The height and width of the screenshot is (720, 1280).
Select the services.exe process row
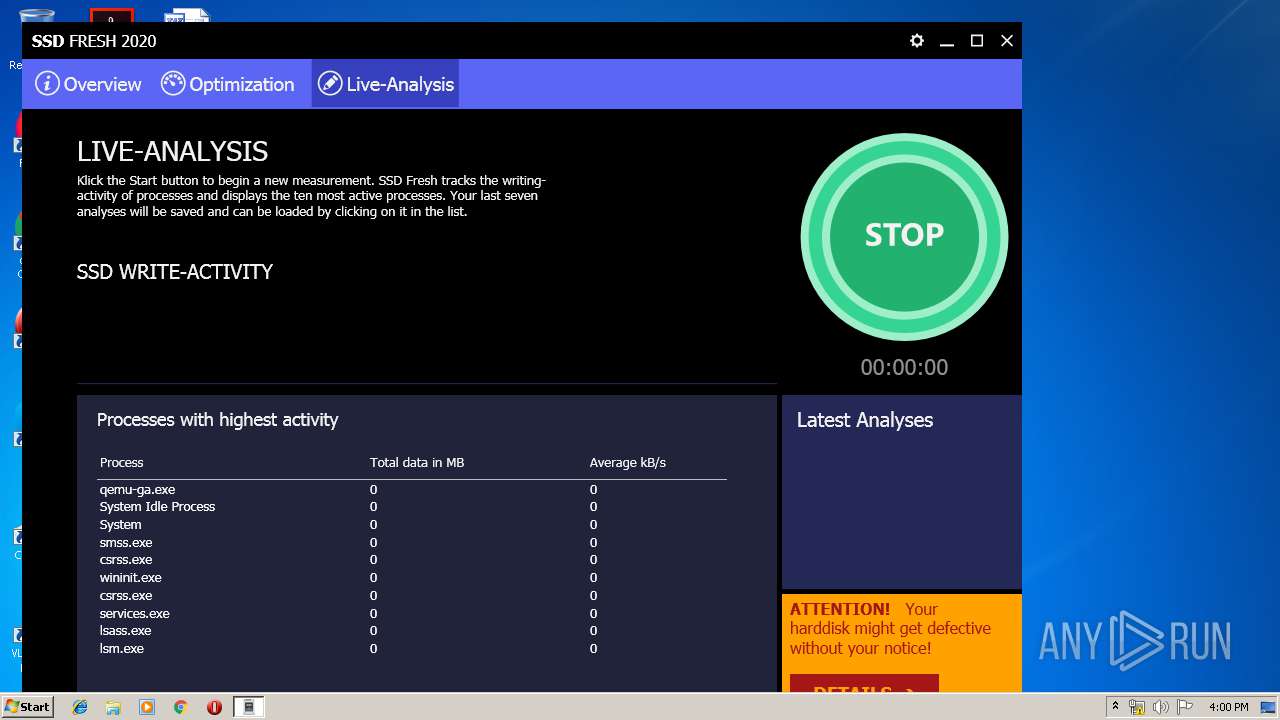[x=411, y=614]
